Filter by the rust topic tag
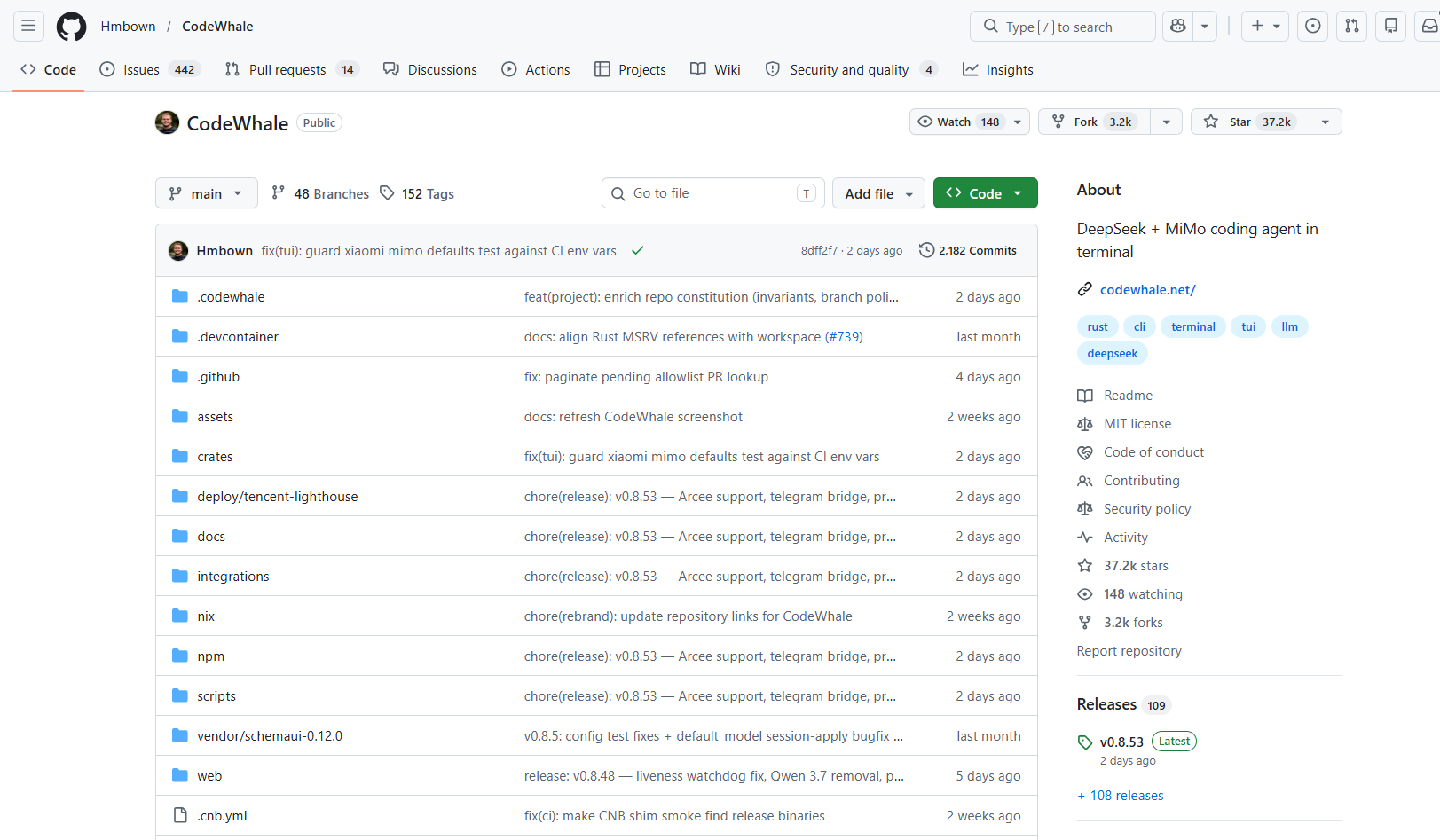 click(1098, 326)
